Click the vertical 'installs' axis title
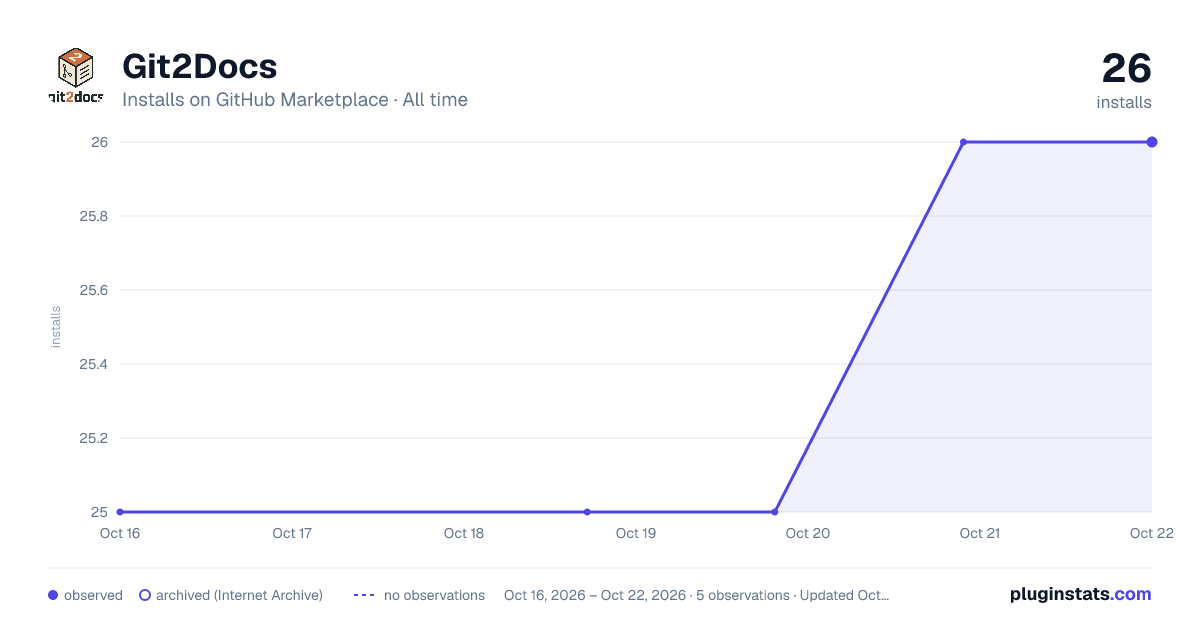 56,327
